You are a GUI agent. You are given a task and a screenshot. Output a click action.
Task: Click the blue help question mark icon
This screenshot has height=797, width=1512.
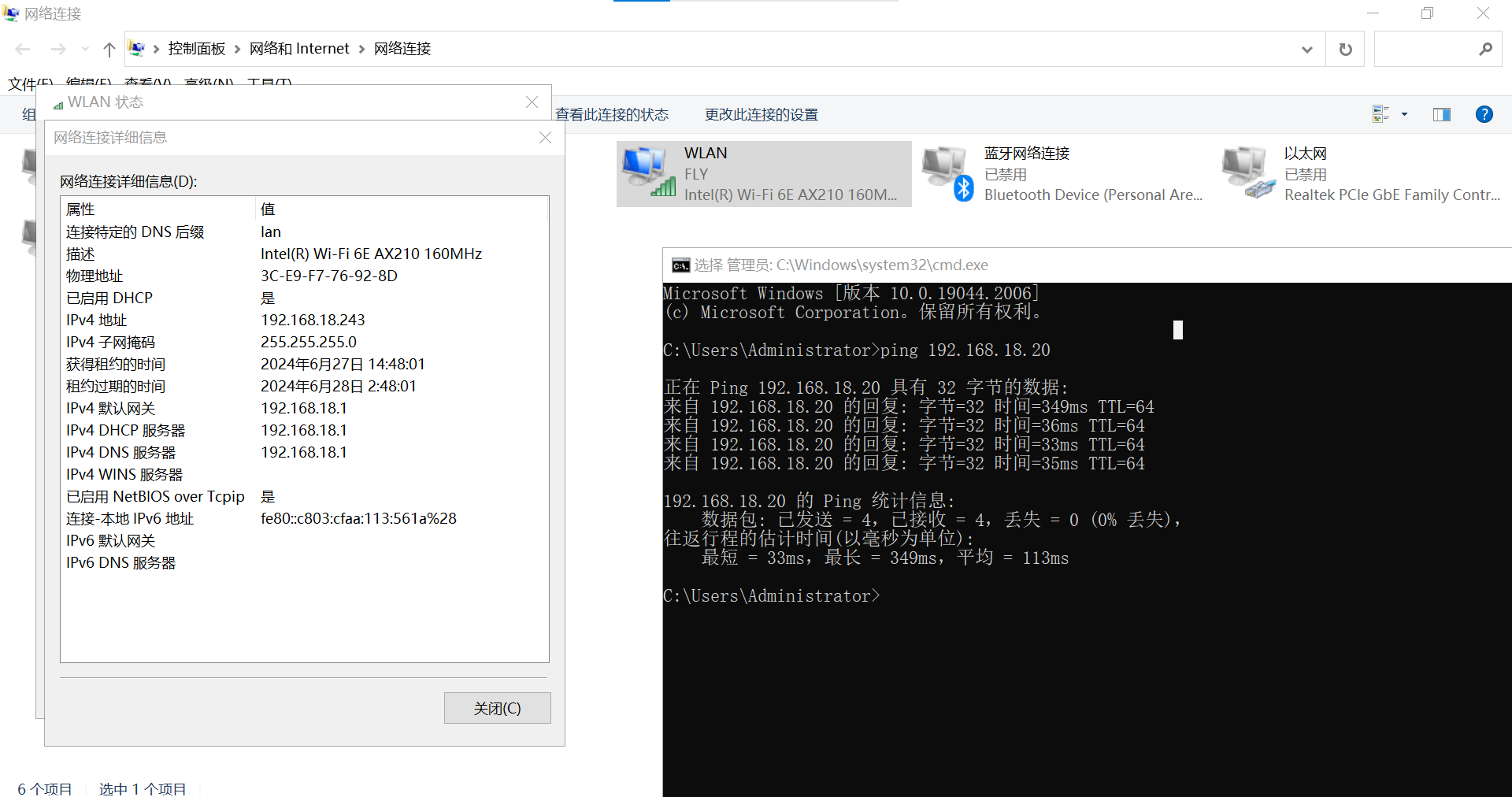[1484, 115]
